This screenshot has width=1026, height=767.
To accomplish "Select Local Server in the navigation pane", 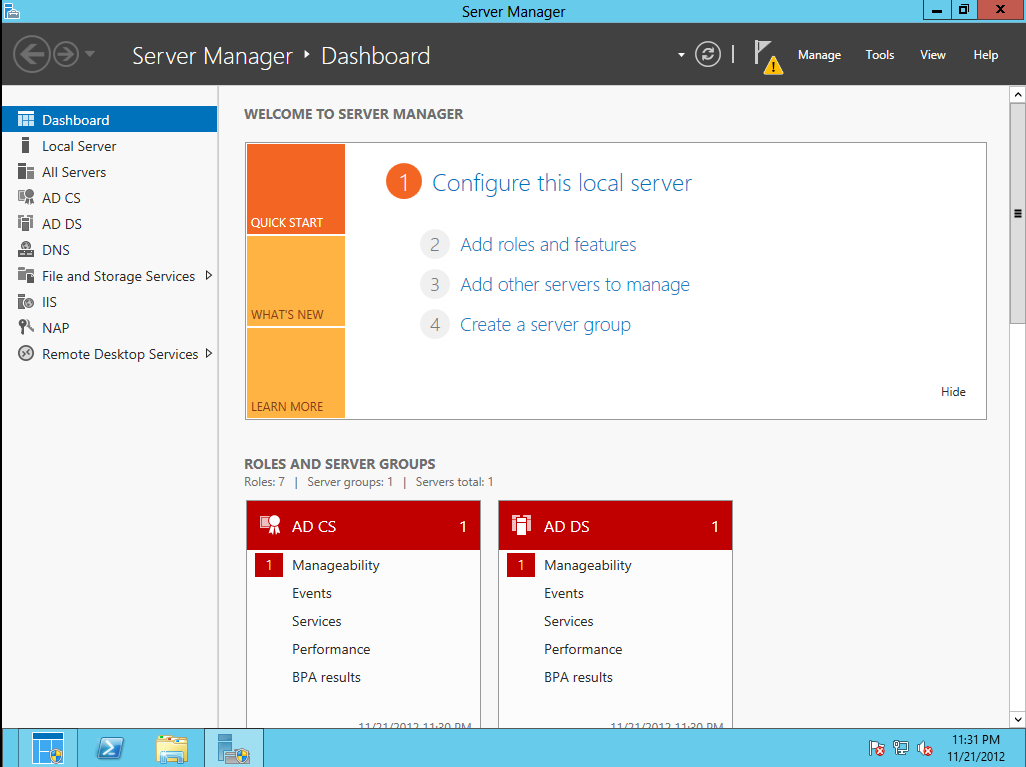I will tap(76, 145).
